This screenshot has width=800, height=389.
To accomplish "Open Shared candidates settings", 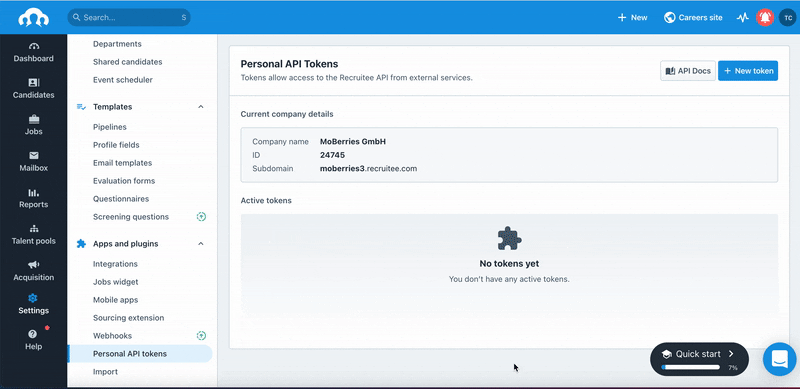I will [x=128, y=62].
